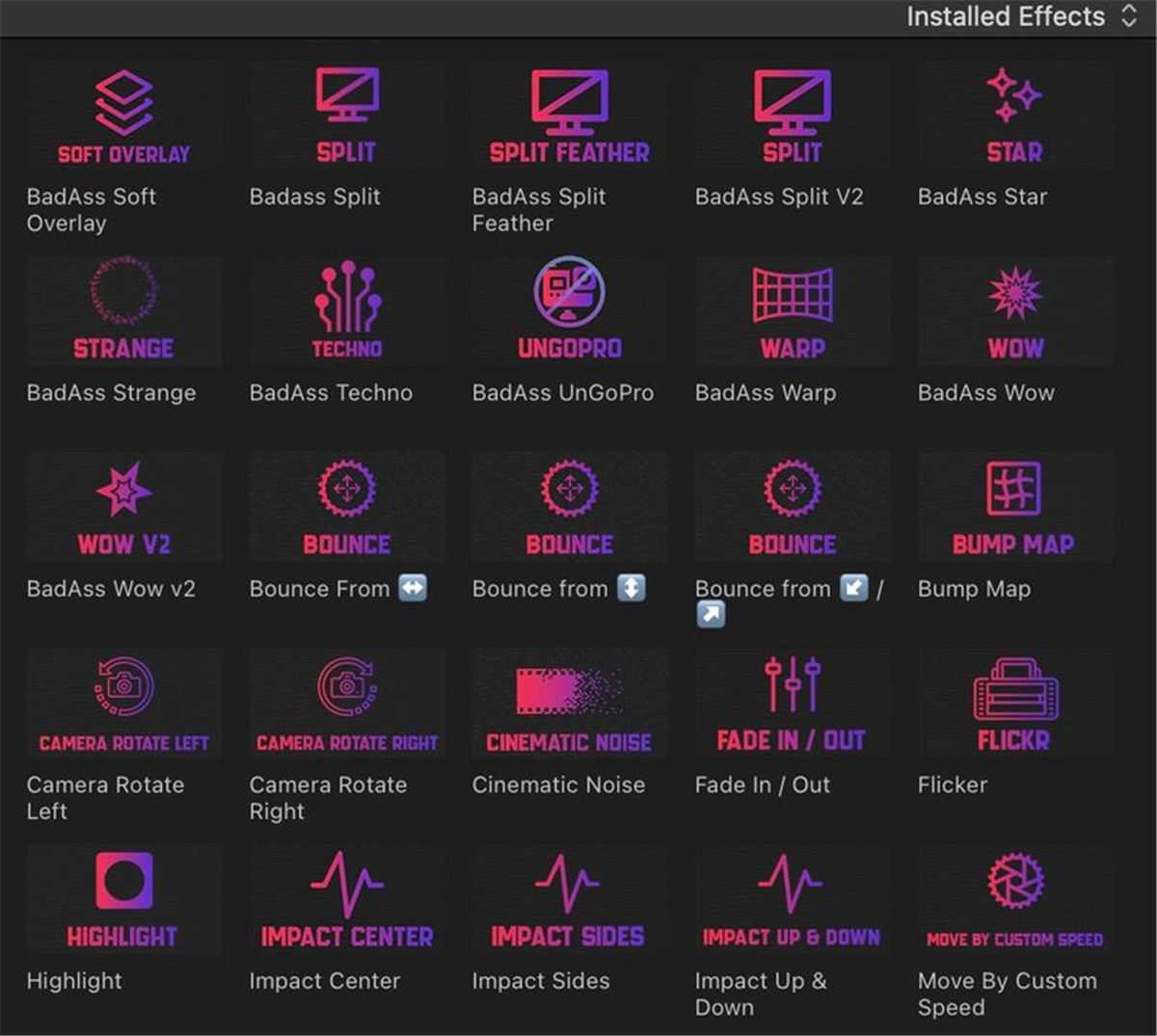
Task: Select the BadAss Soft Overlay effect
Action: (123, 117)
